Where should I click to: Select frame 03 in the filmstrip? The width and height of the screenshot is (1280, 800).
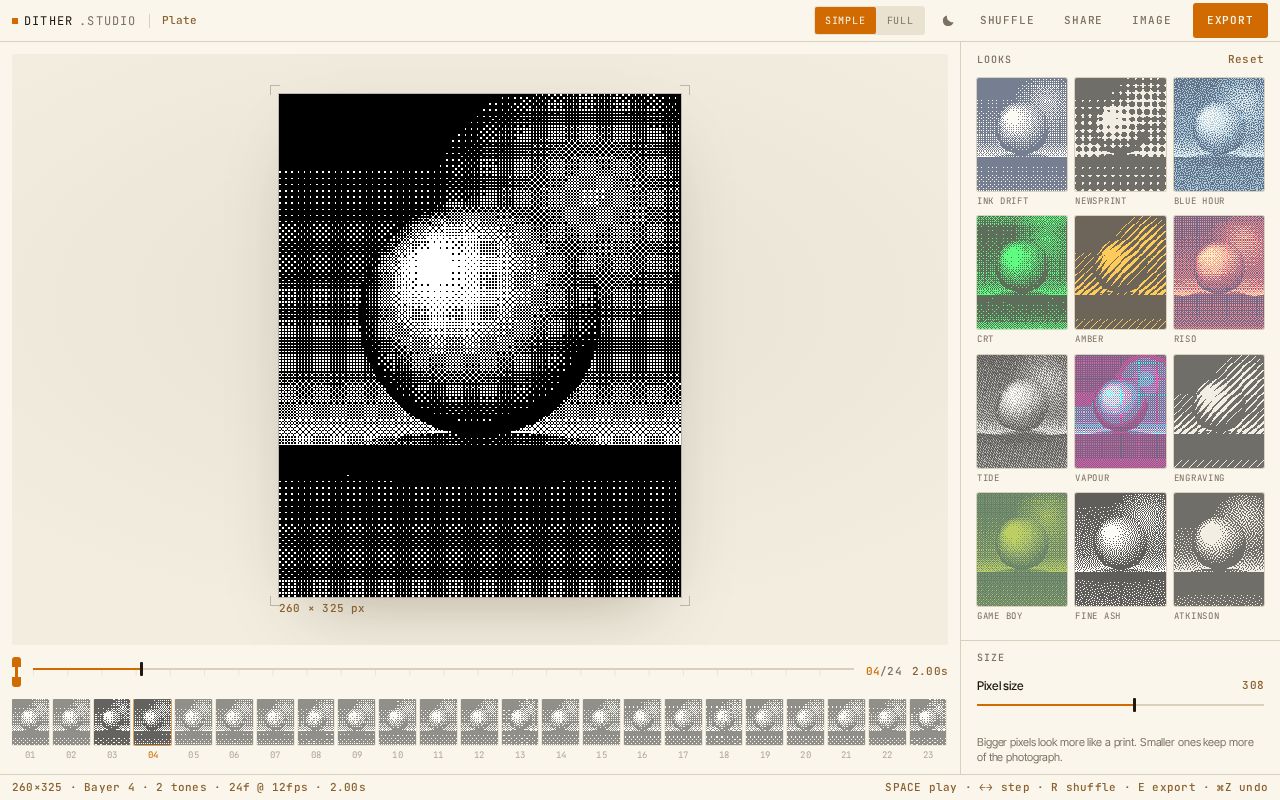coord(112,722)
